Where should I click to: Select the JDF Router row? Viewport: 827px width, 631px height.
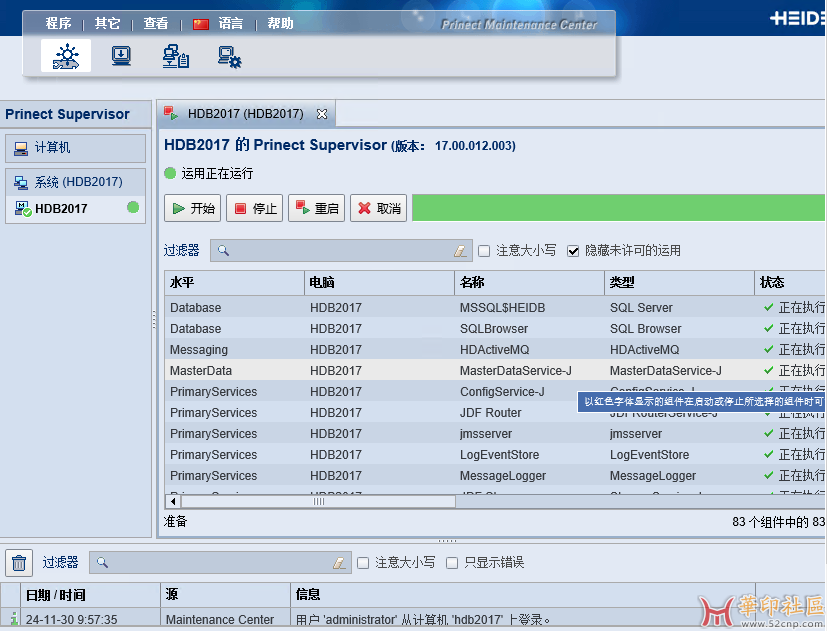click(495, 413)
